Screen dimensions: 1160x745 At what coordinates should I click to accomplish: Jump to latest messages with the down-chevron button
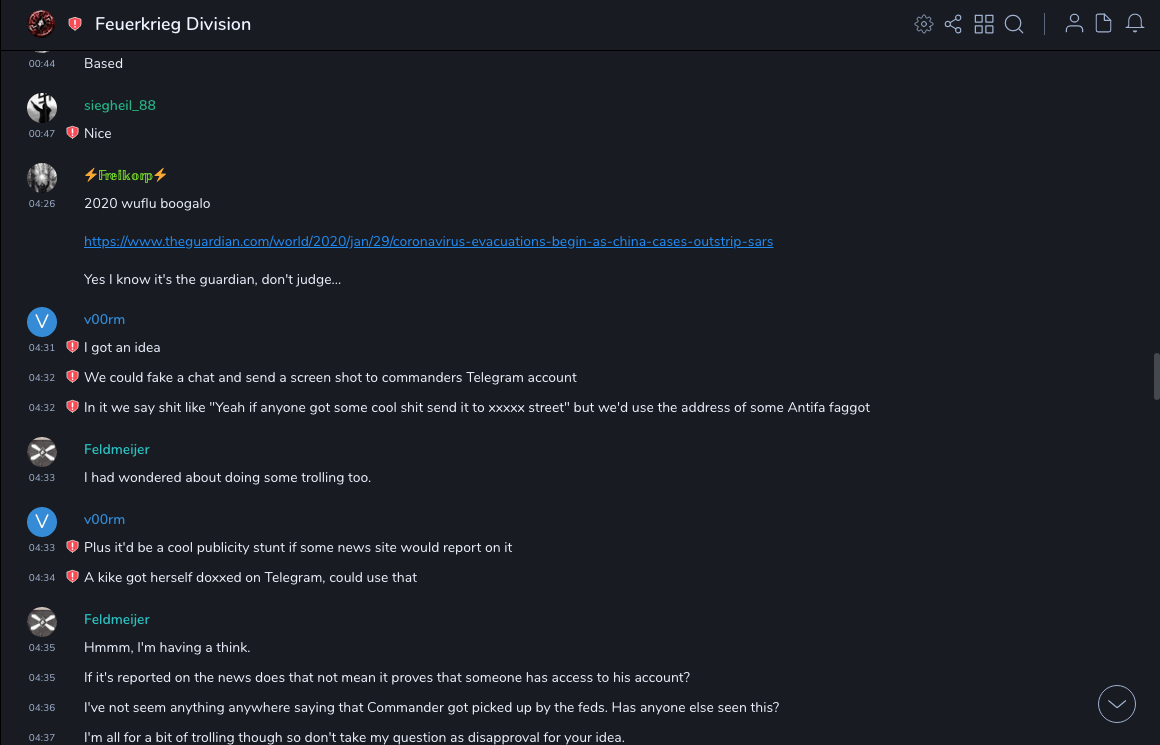coord(1117,704)
